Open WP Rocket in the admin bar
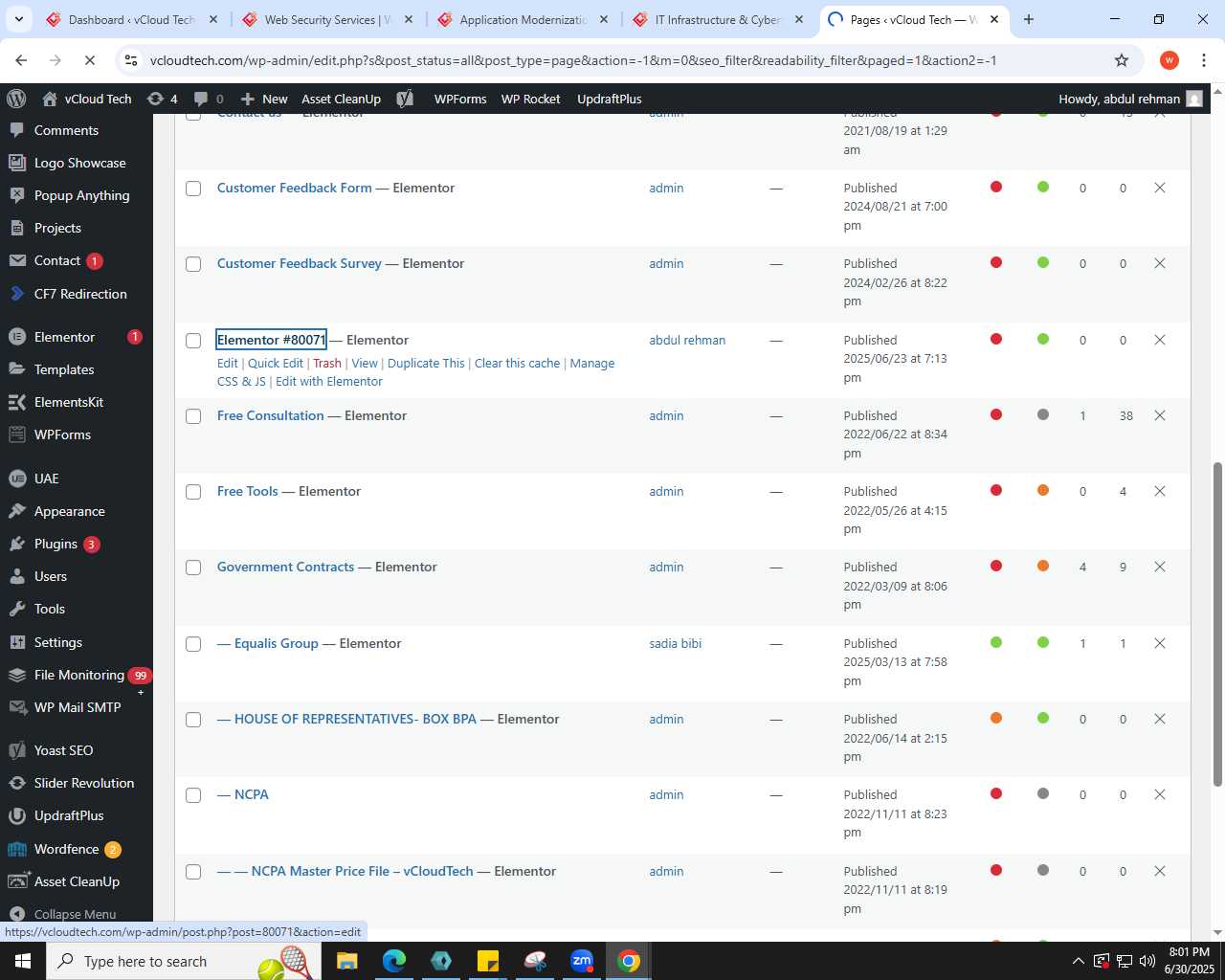 [x=531, y=99]
